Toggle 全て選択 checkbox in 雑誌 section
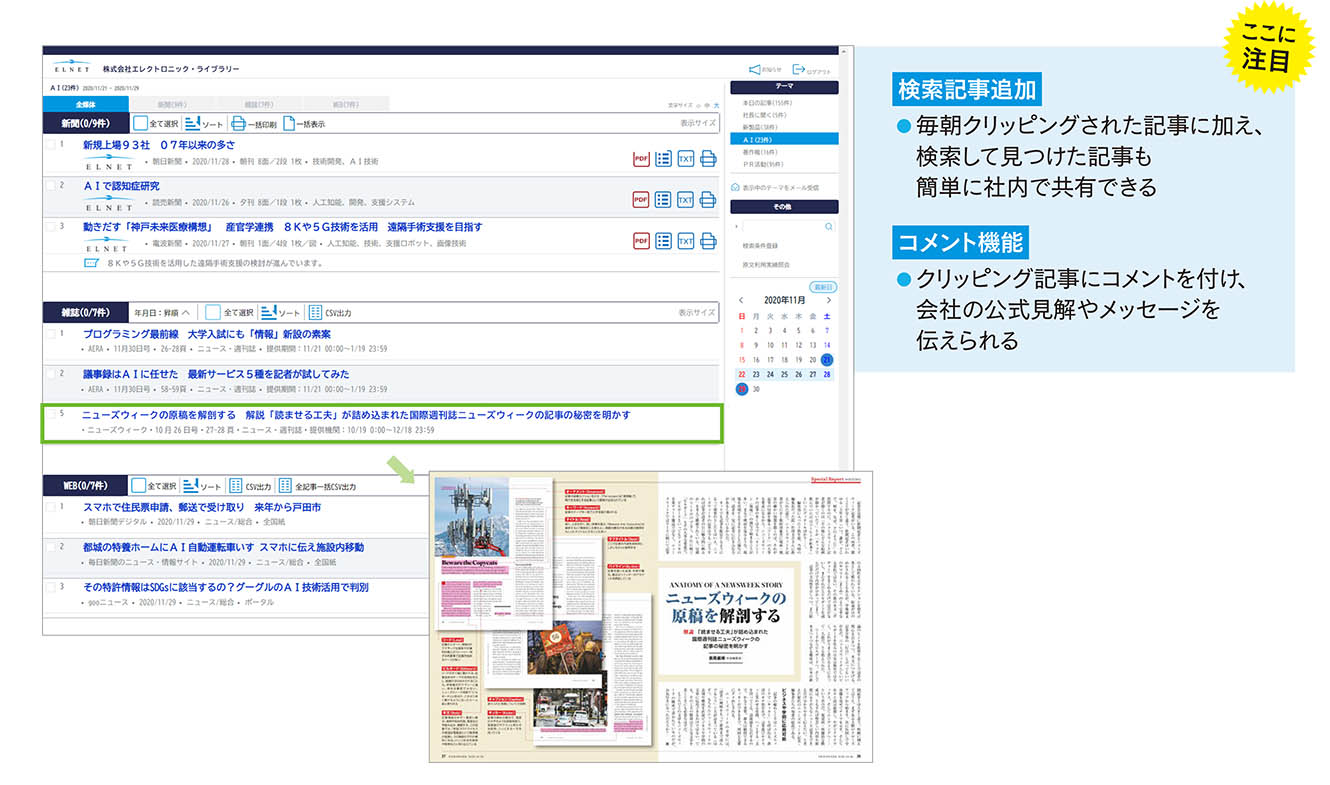This screenshot has width=1330, height=785. (212, 312)
